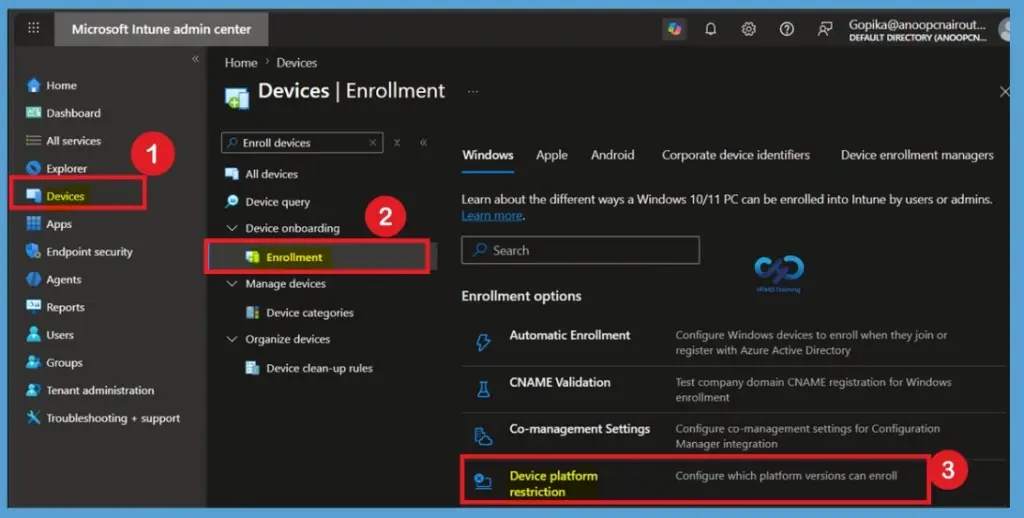
Task: Click the Apps grid icon
Action: 33,224
